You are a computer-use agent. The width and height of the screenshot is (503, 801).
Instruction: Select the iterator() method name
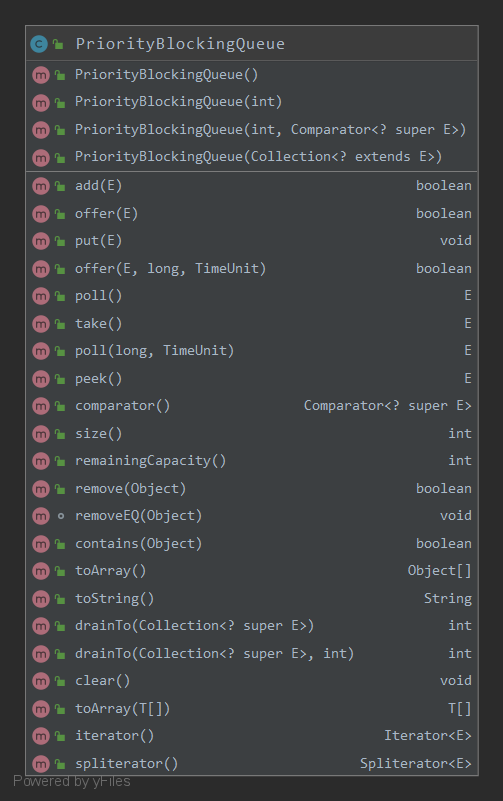[114, 736]
